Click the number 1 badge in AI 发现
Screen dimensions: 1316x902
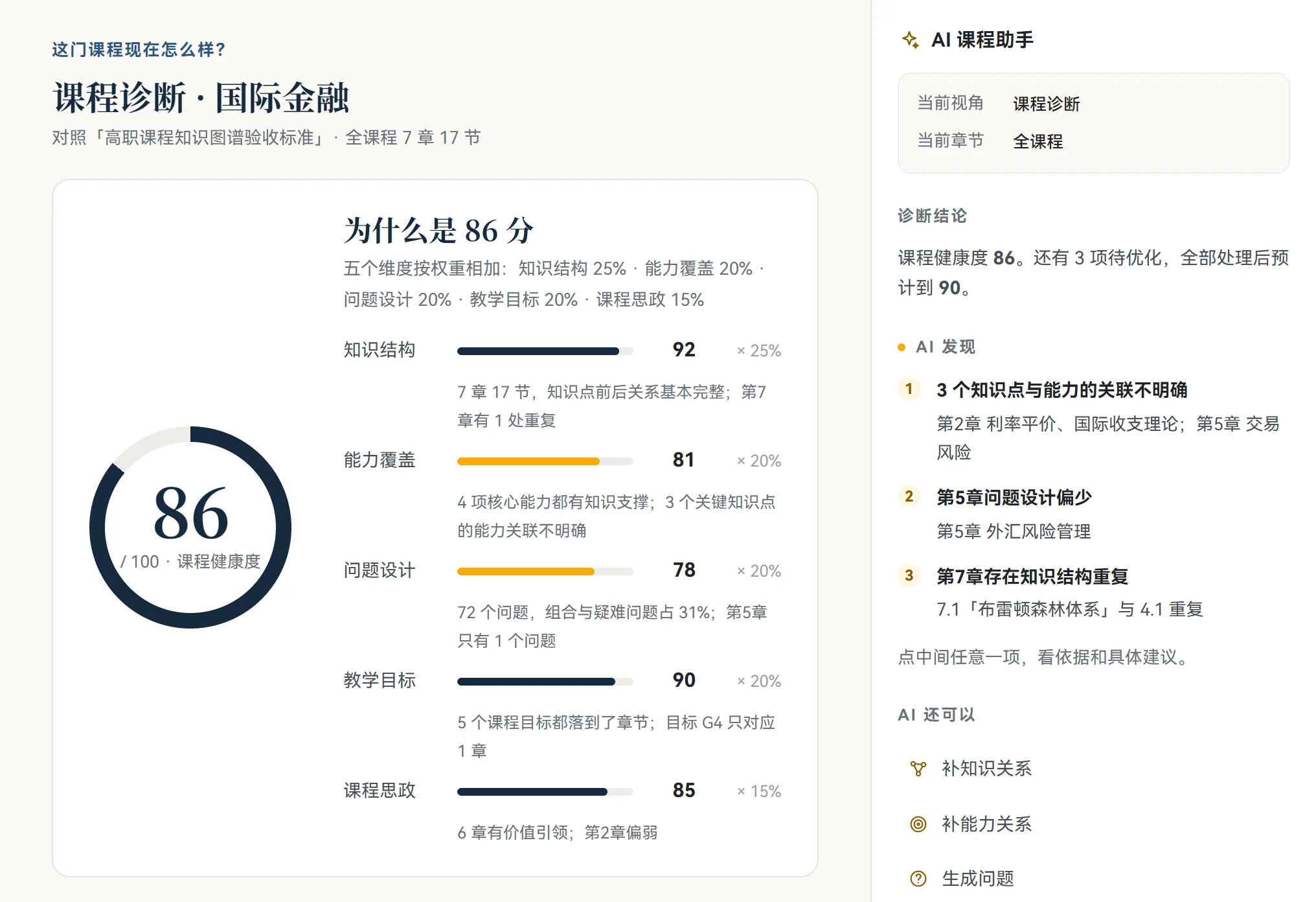click(x=909, y=389)
